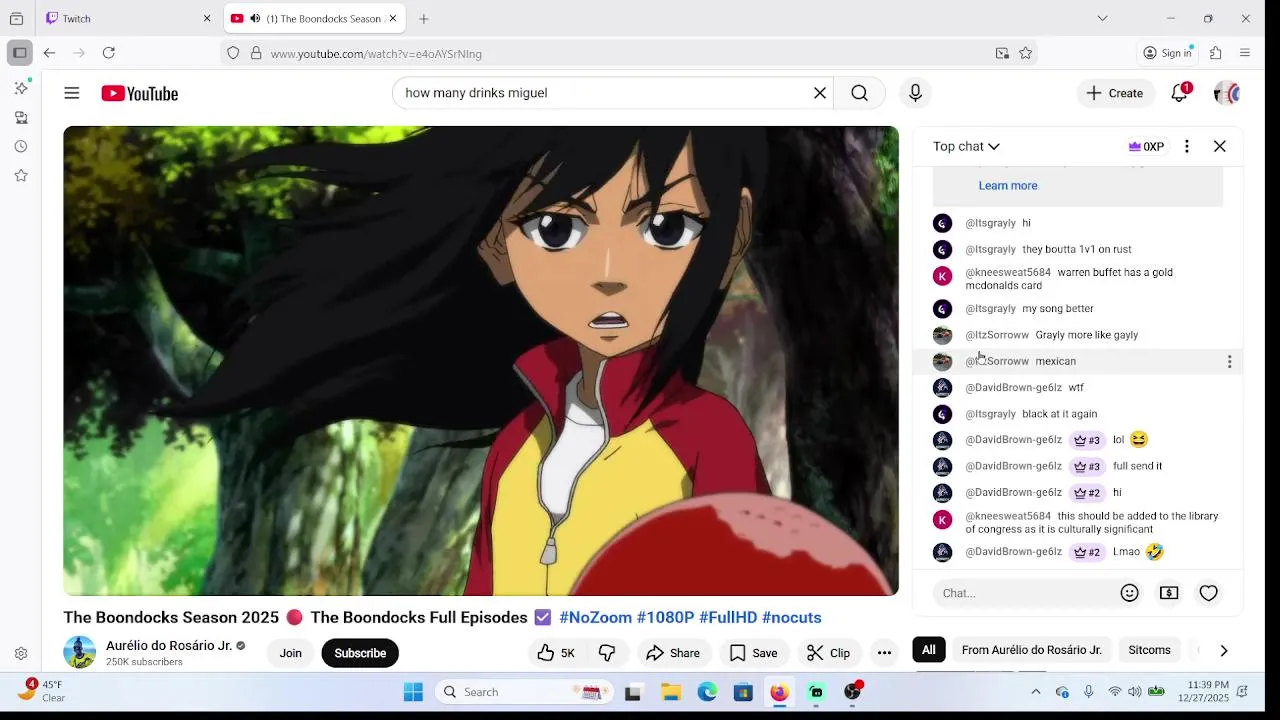Like the video with thumbs up
The height and width of the screenshot is (720, 1280).
(556, 653)
